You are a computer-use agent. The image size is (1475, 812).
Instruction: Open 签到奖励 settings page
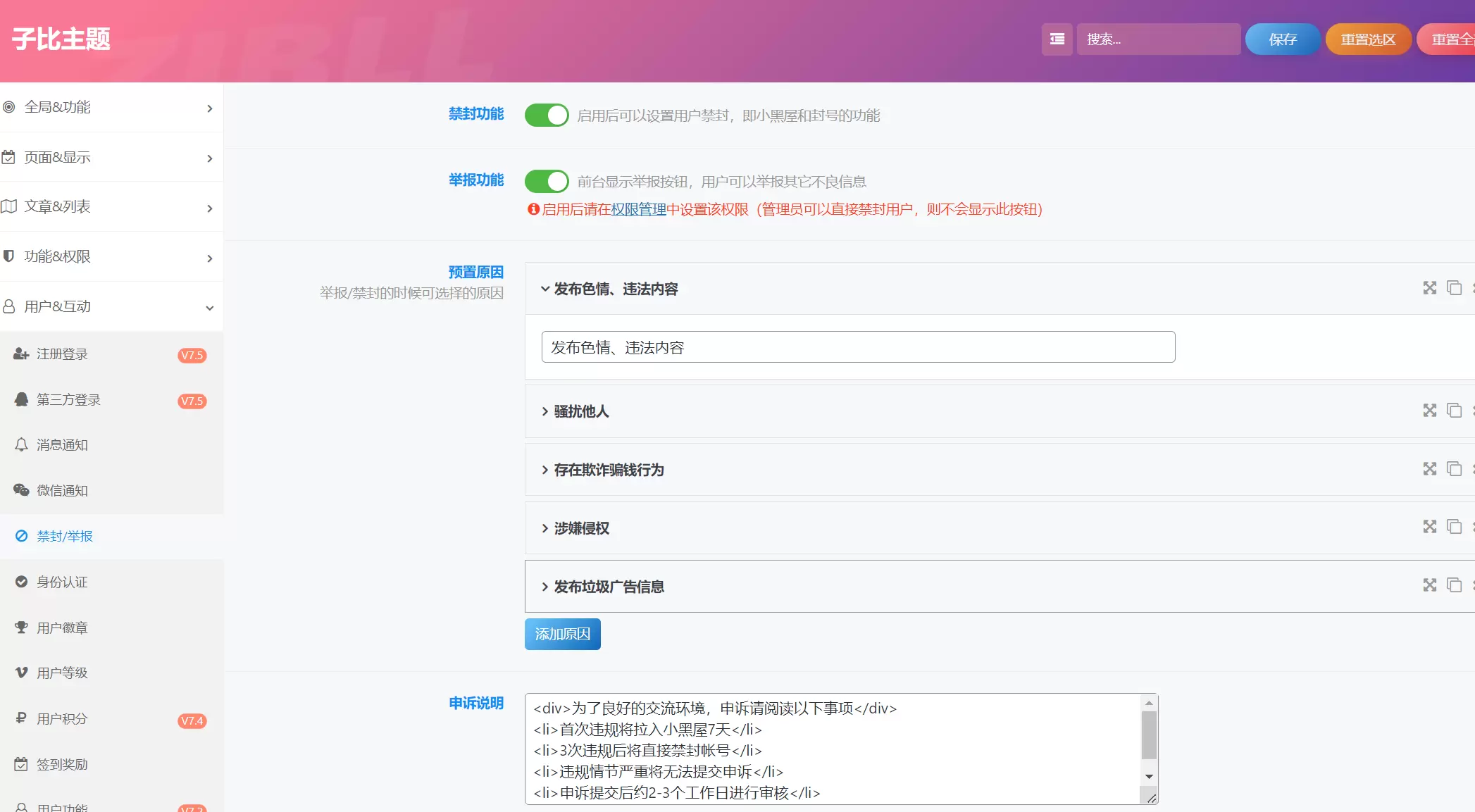click(x=111, y=764)
